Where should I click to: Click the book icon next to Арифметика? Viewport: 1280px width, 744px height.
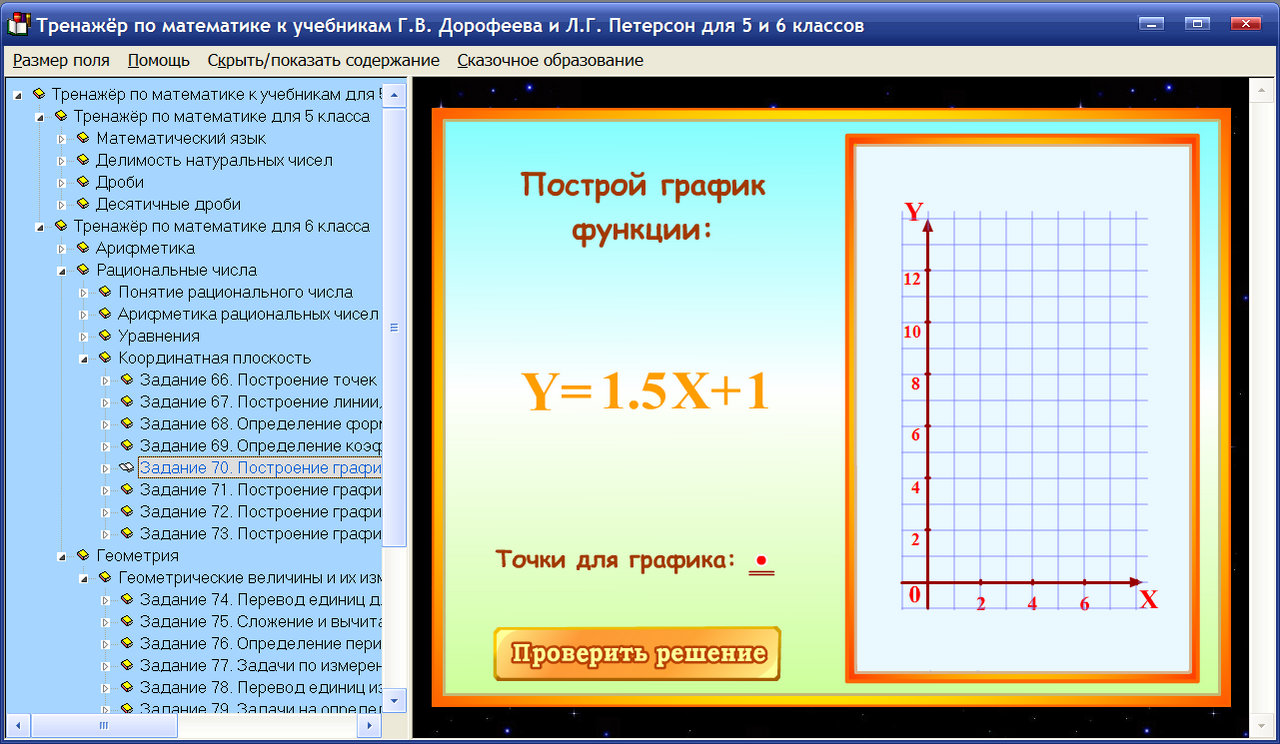pos(82,247)
